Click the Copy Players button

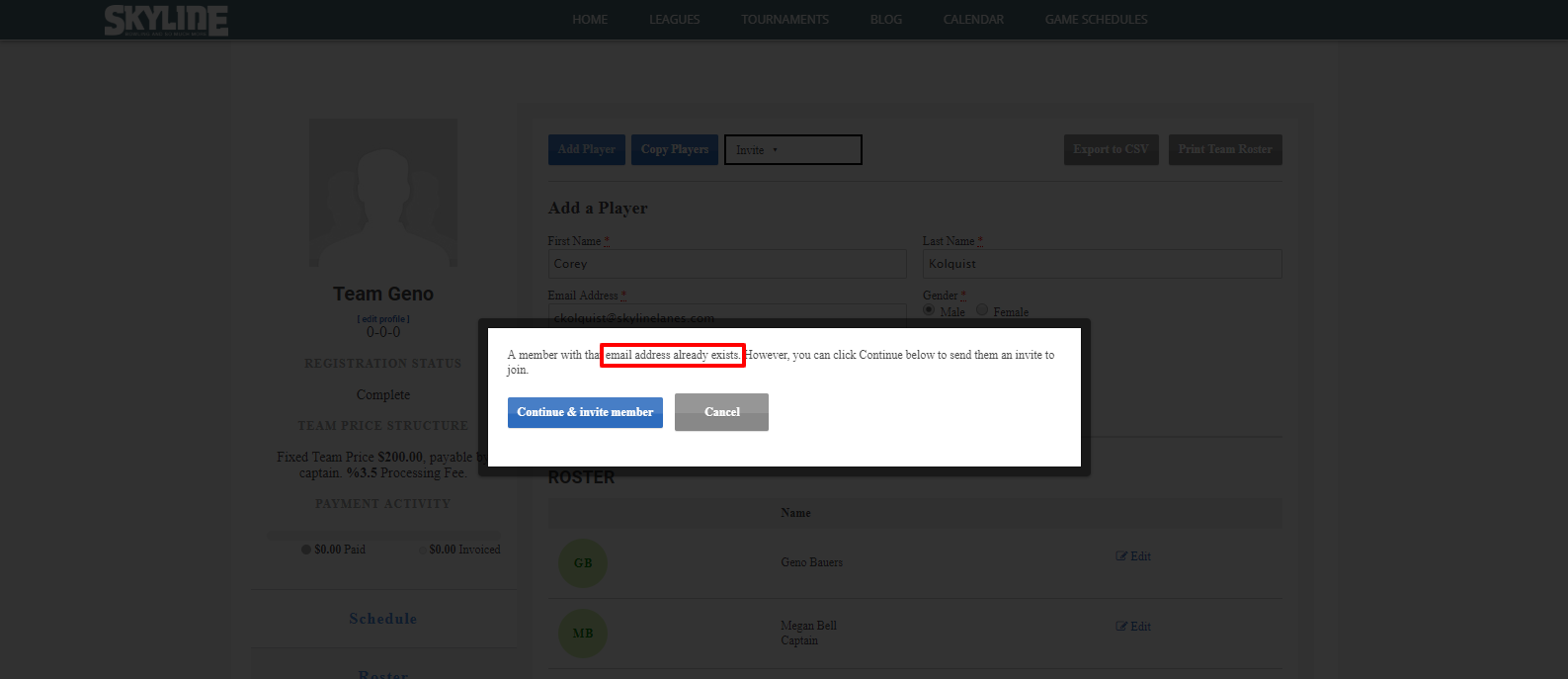coord(675,149)
